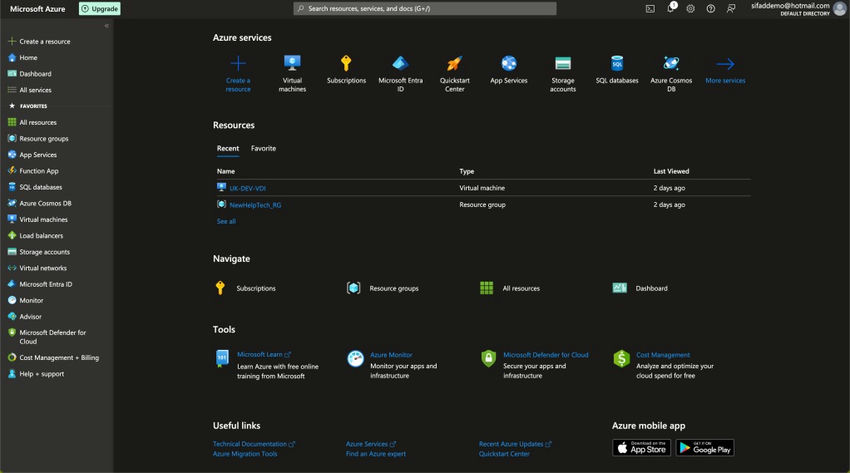Open the Dashboard icon under Navigate

(x=620, y=288)
